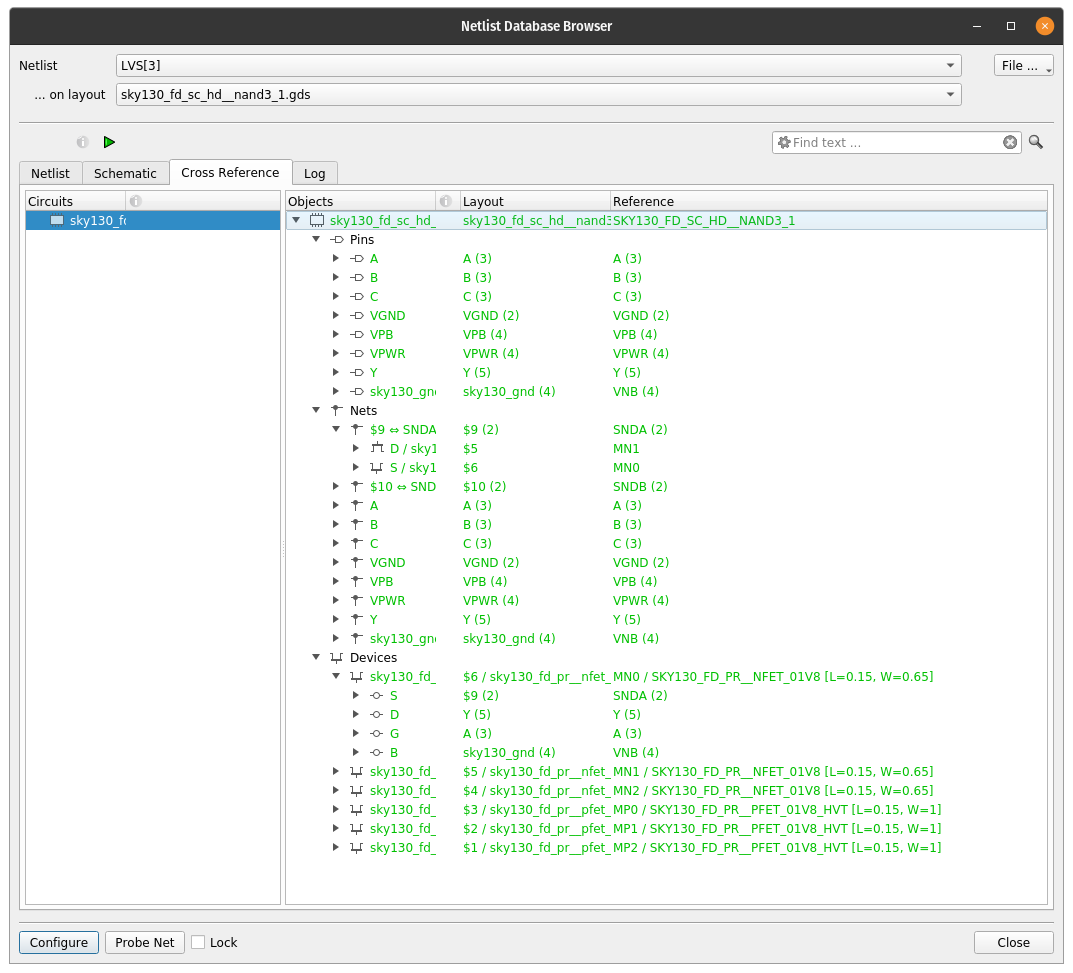Click terminal icon for G of MN0
This screenshot has height=973, width=1073.
376,734
